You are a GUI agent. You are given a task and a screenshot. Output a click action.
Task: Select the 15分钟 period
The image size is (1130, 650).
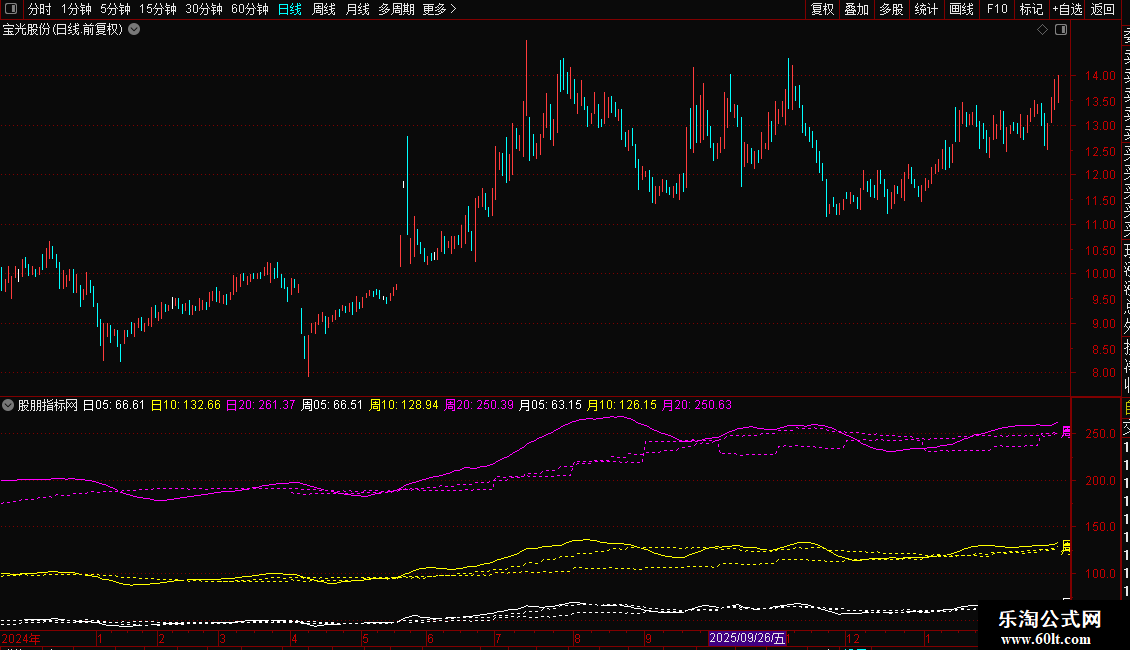pyautogui.click(x=158, y=9)
